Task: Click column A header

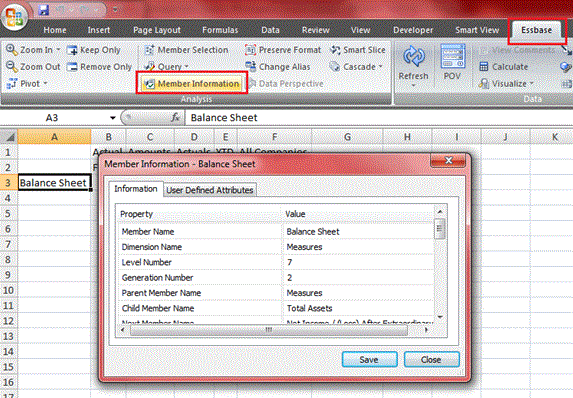Action: [54, 137]
